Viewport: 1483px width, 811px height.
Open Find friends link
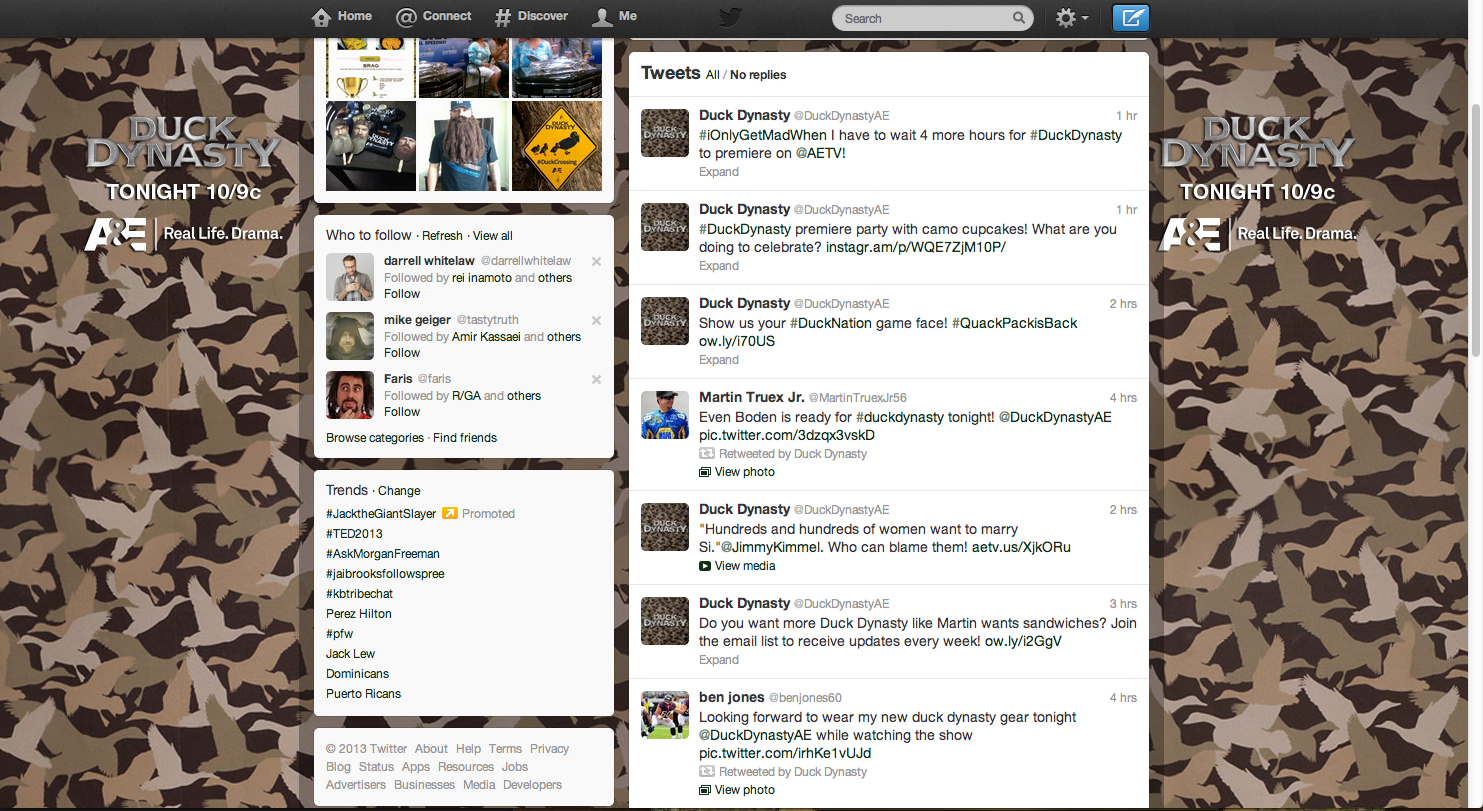(465, 438)
